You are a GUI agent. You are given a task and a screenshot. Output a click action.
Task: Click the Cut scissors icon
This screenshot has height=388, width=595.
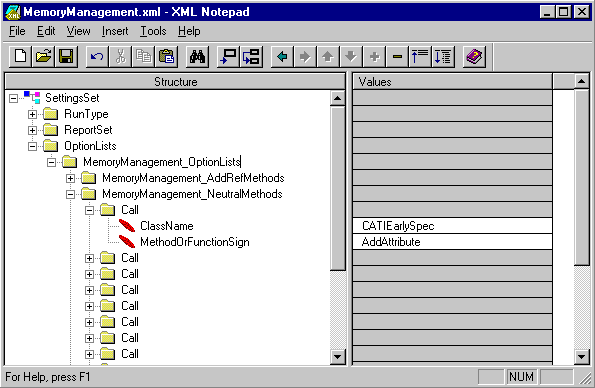[120, 57]
